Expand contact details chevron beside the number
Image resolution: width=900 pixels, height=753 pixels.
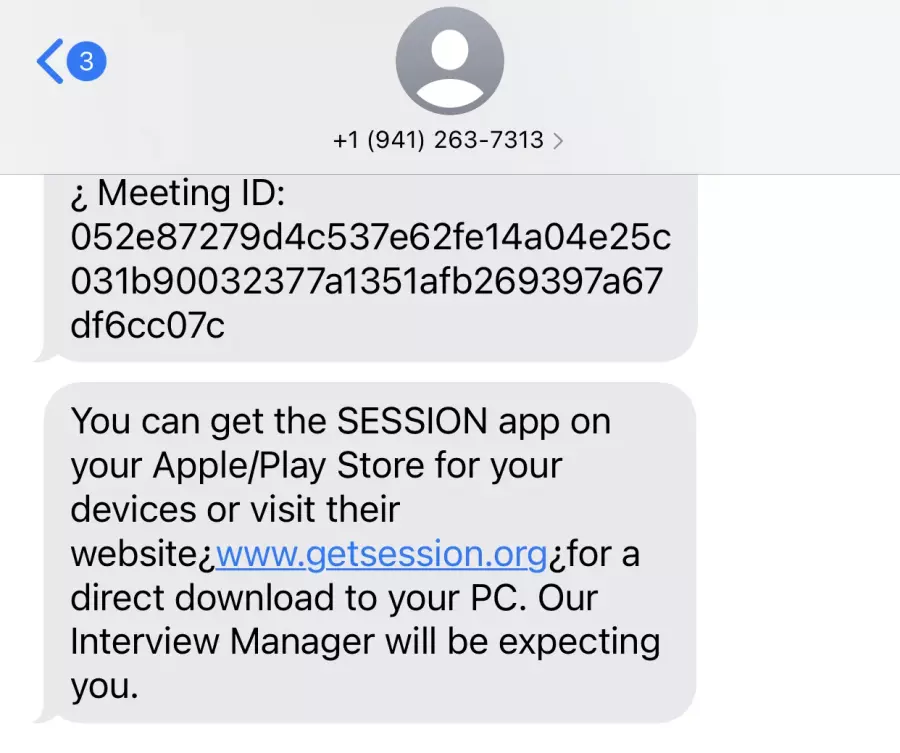pos(558,141)
